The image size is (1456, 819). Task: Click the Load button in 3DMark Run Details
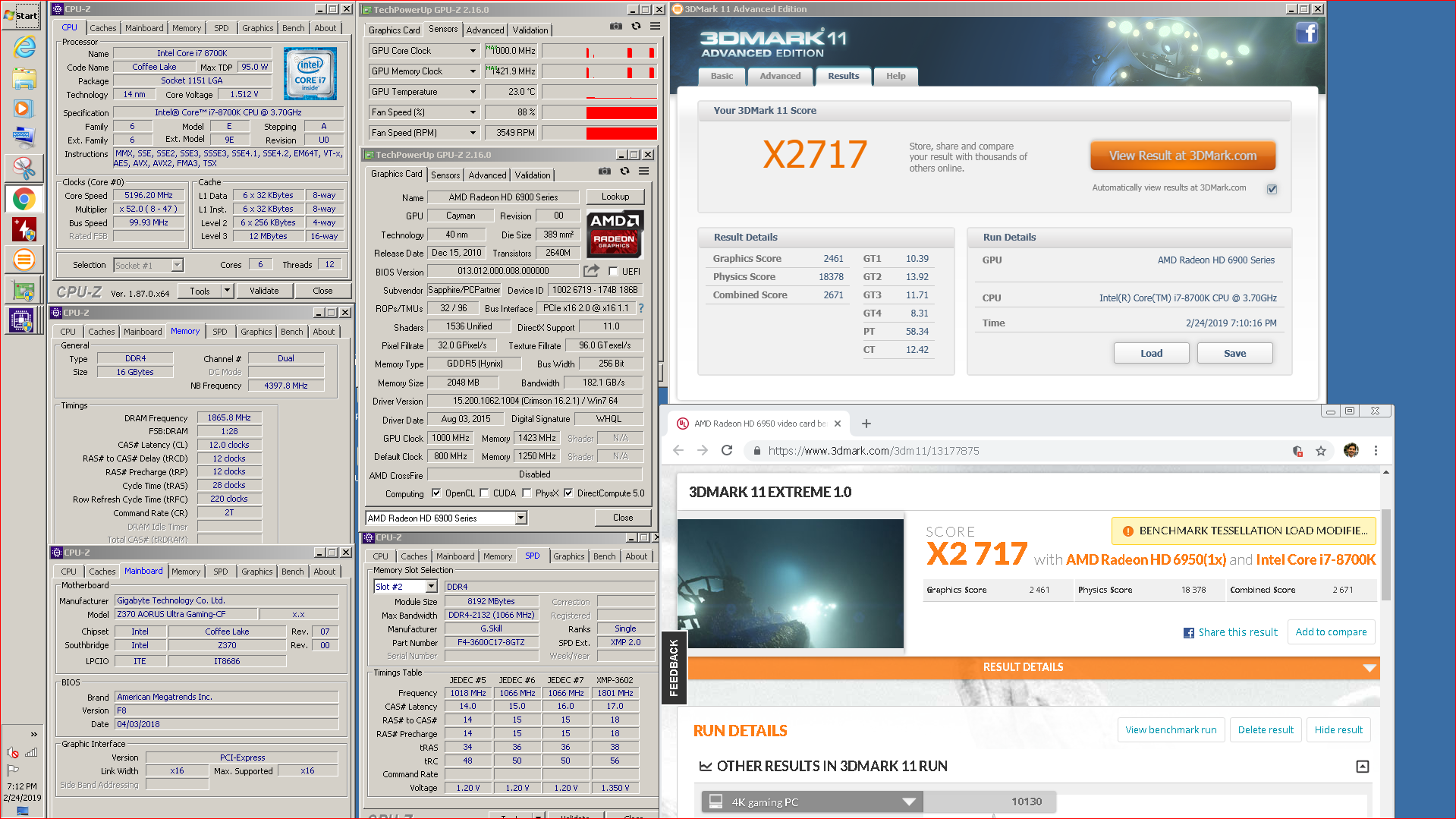(1151, 353)
